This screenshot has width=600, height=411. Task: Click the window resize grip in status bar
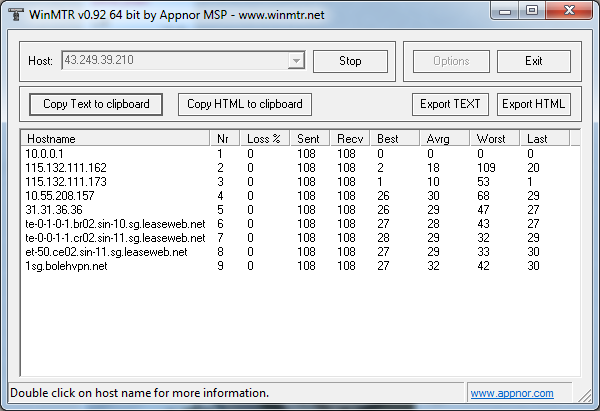[585, 396]
